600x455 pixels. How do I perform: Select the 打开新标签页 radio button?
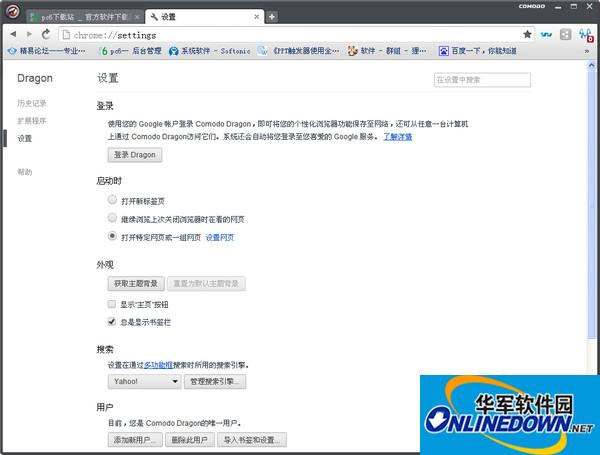click(x=112, y=199)
